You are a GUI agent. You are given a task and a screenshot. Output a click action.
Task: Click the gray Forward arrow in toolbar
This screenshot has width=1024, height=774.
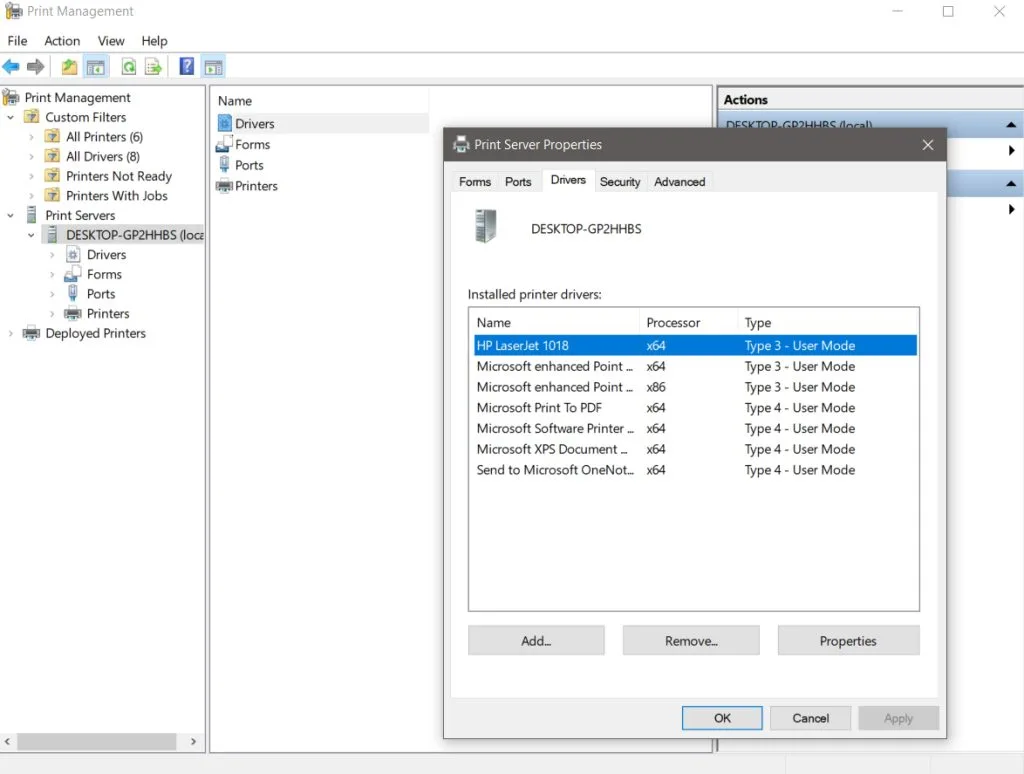pos(36,67)
